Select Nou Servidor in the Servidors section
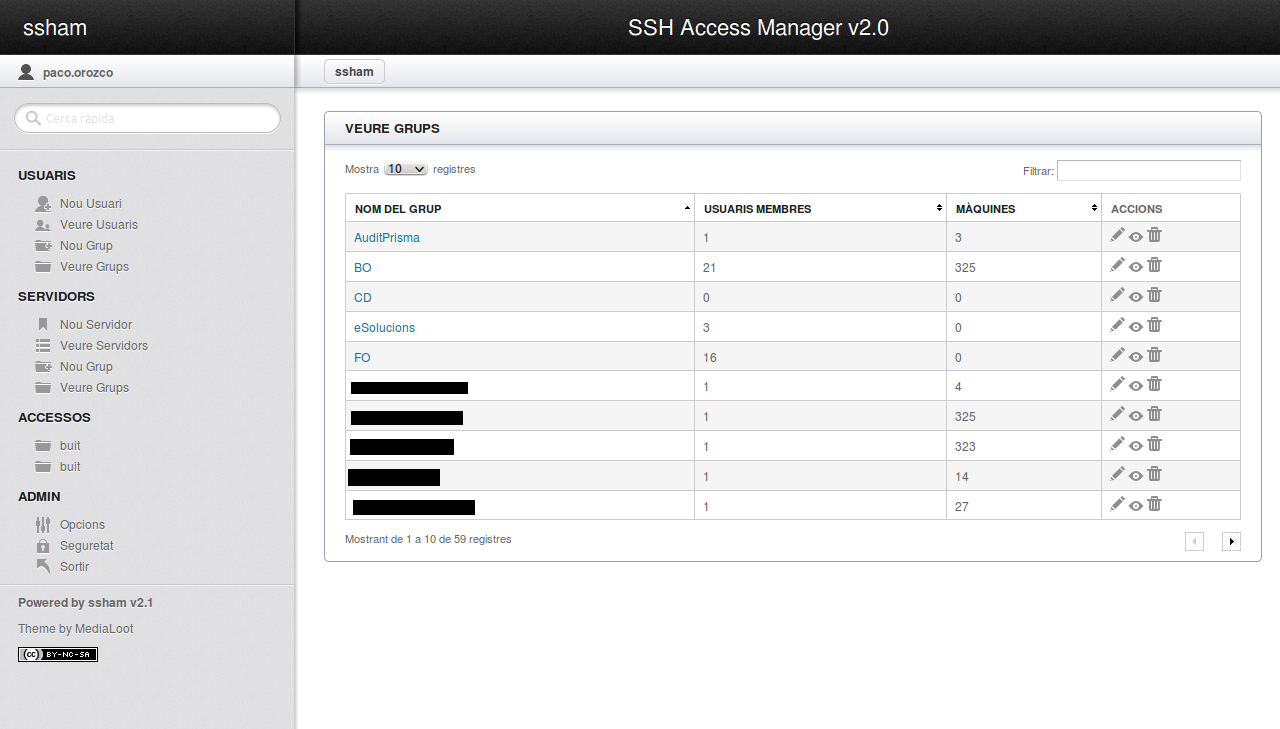The image size is (1280, 729). 94,324
